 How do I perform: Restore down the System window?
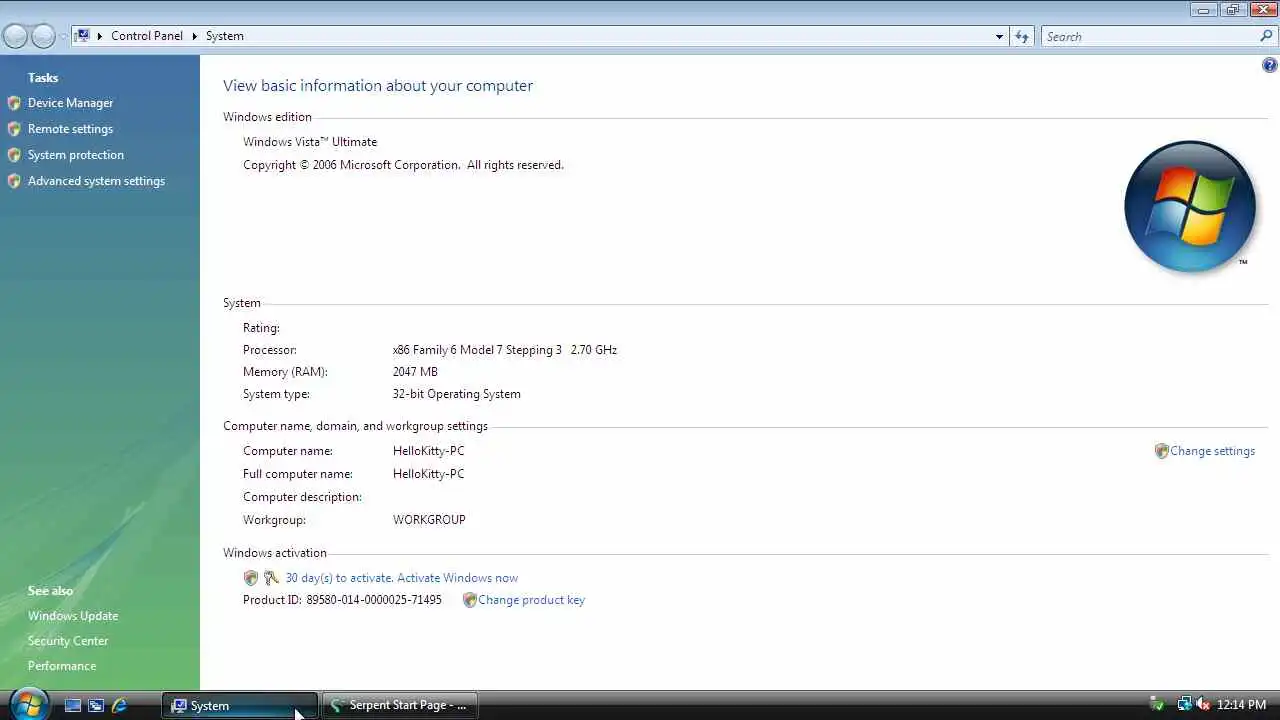pyautogui.click(x=1232, y=9)
